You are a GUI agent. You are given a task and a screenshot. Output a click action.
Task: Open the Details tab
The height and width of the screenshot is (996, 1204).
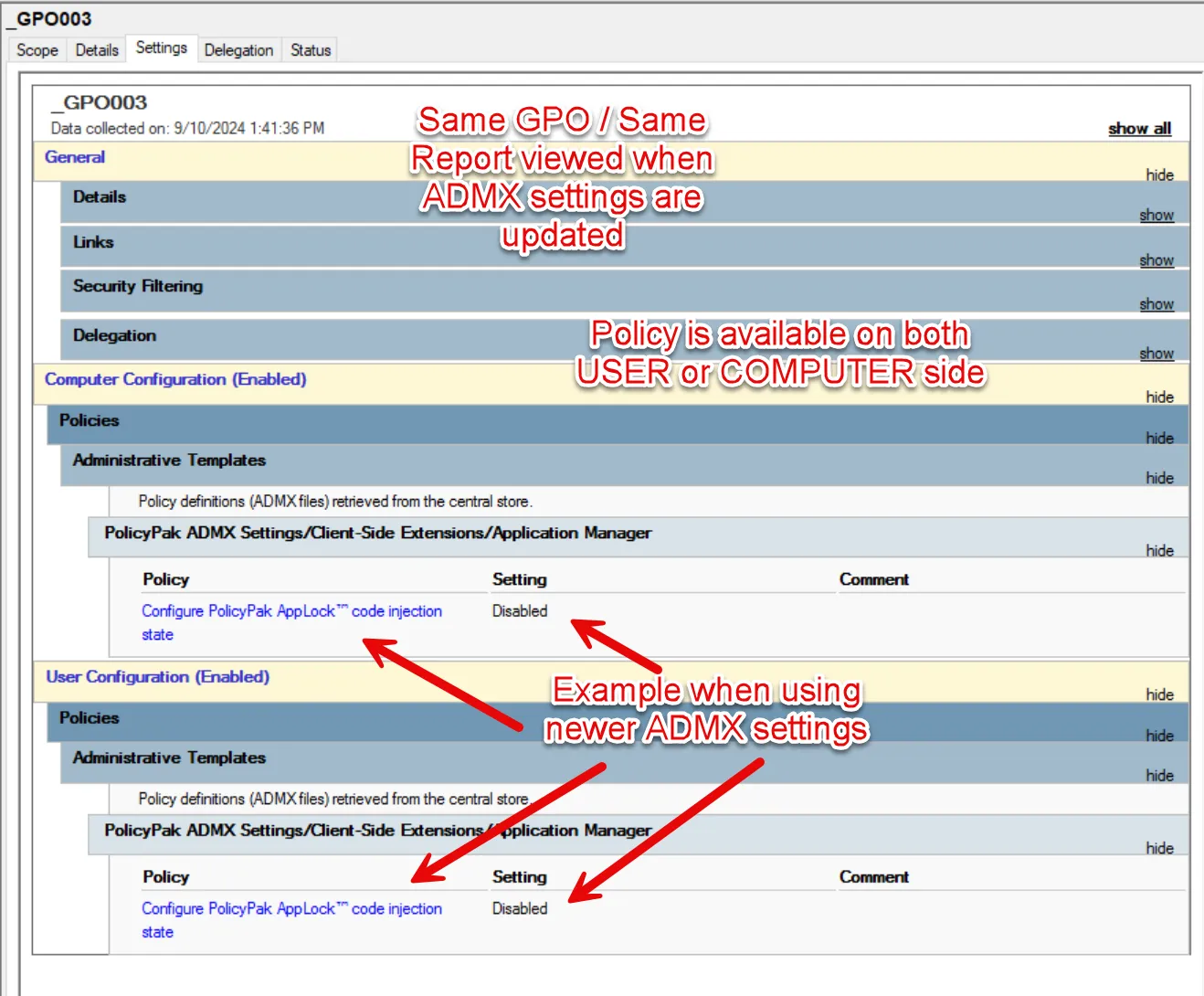97,50
